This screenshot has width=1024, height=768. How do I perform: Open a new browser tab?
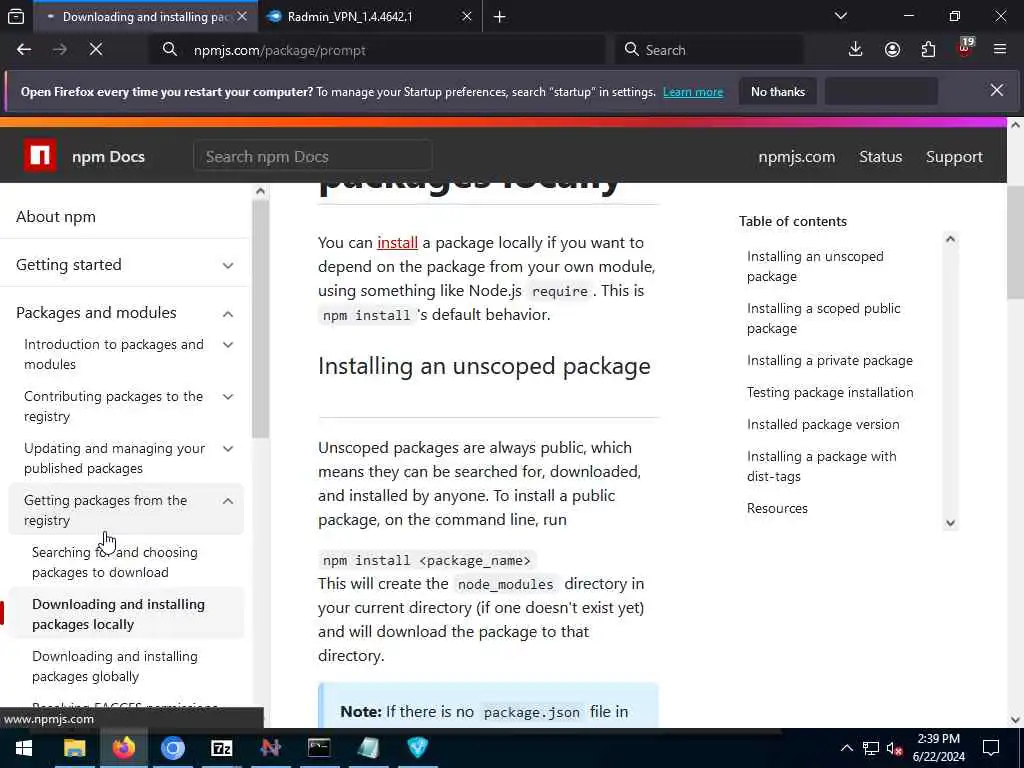(x=500, y=17)
